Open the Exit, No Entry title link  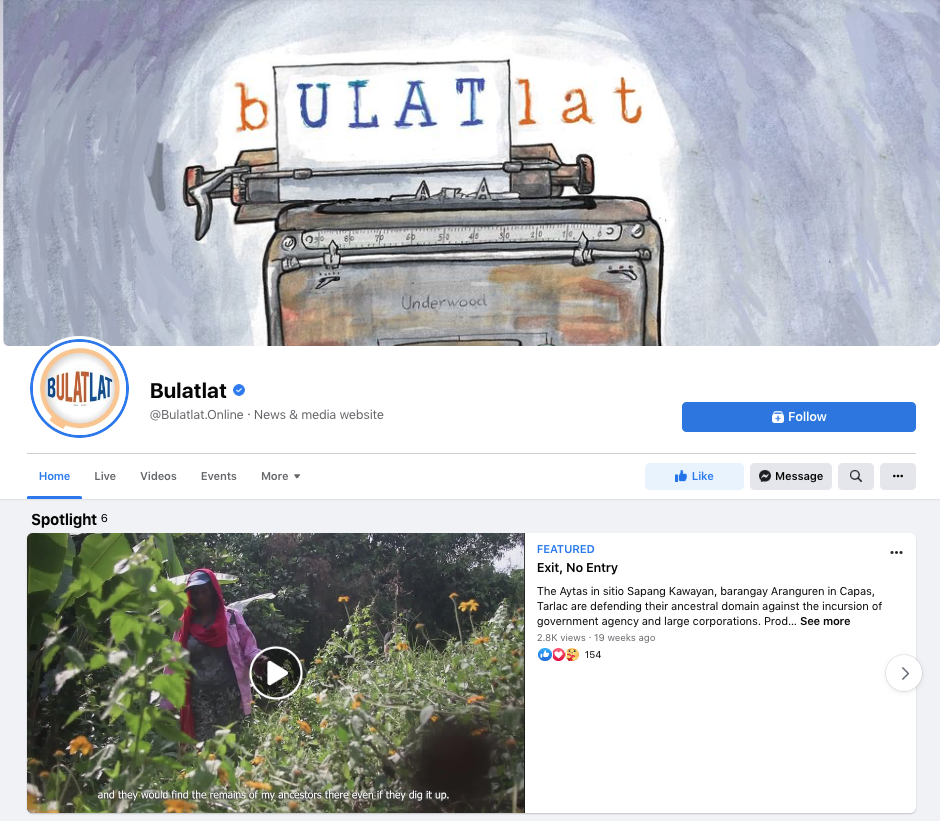(x=577, y=567)
